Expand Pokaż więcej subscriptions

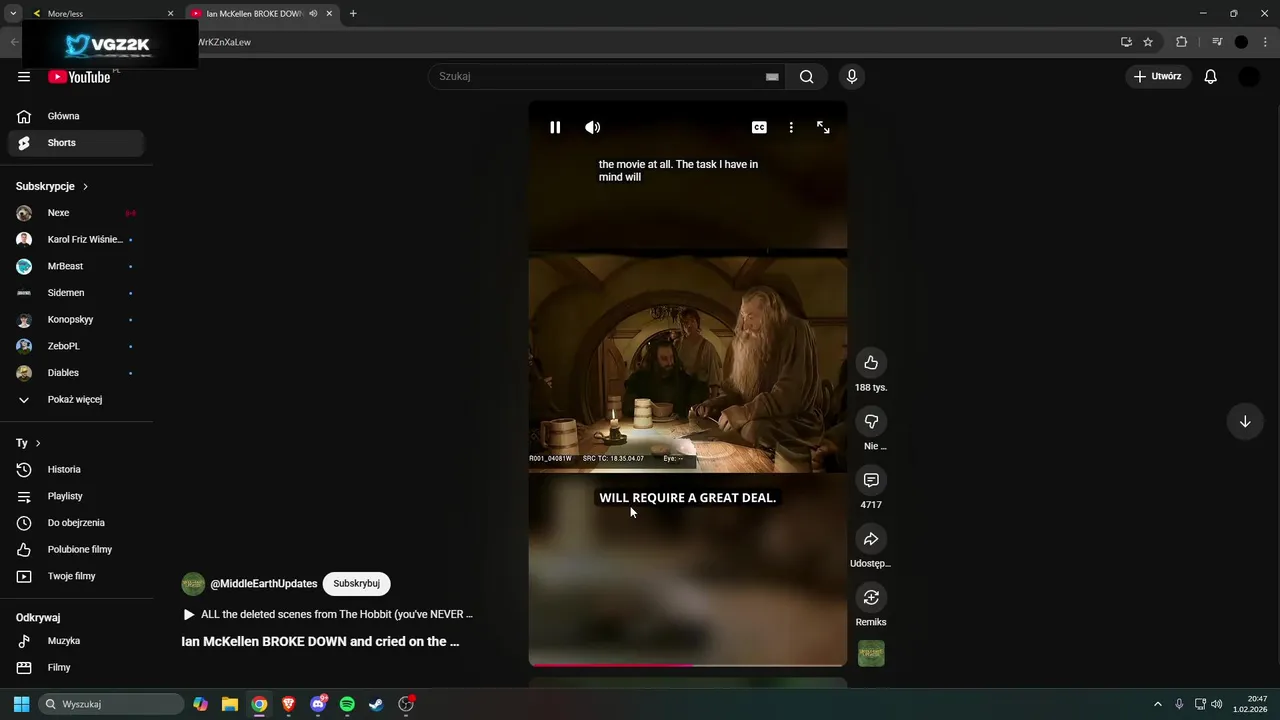coord(76,400)
